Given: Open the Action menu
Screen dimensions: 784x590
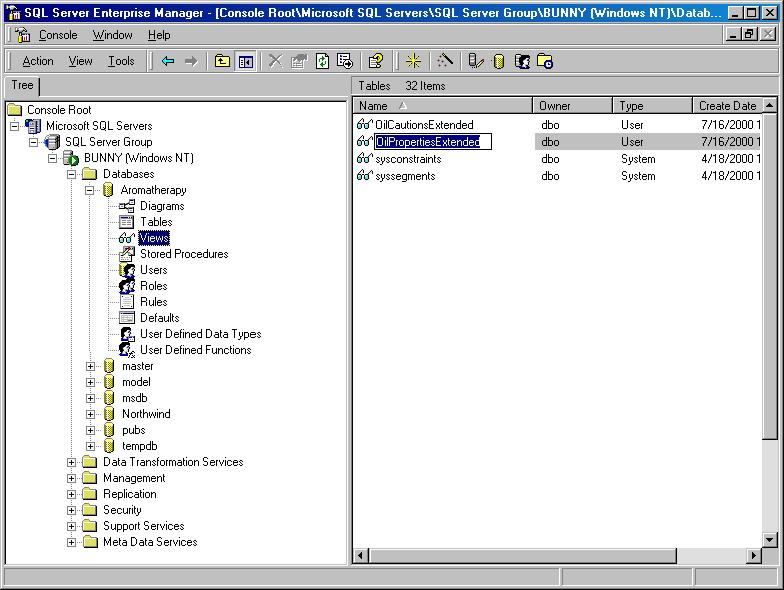Looking at the screenshot, I should [38, 61].
